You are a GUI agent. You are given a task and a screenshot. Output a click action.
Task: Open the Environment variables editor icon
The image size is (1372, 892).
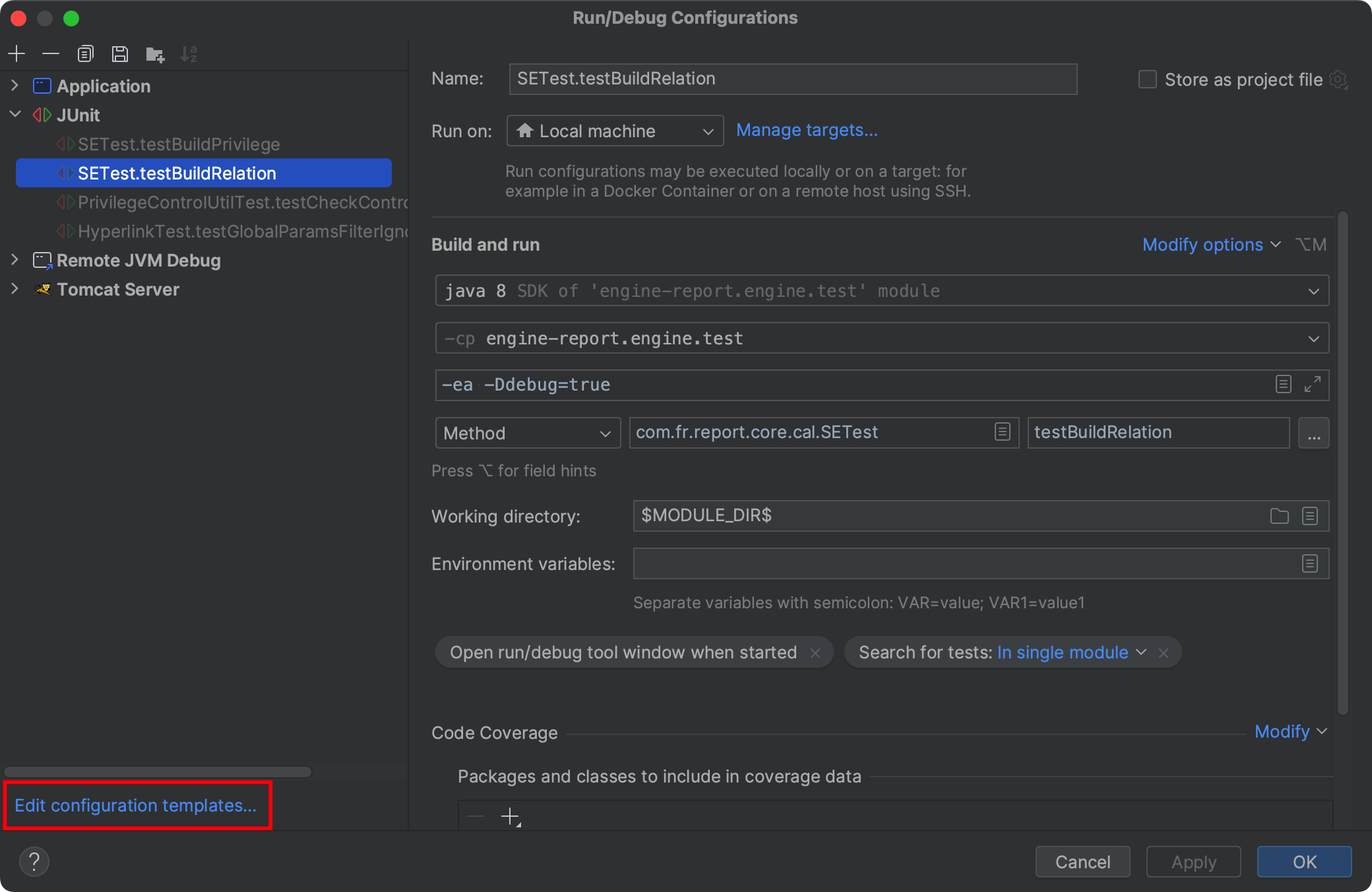[x=1310, y=563]
